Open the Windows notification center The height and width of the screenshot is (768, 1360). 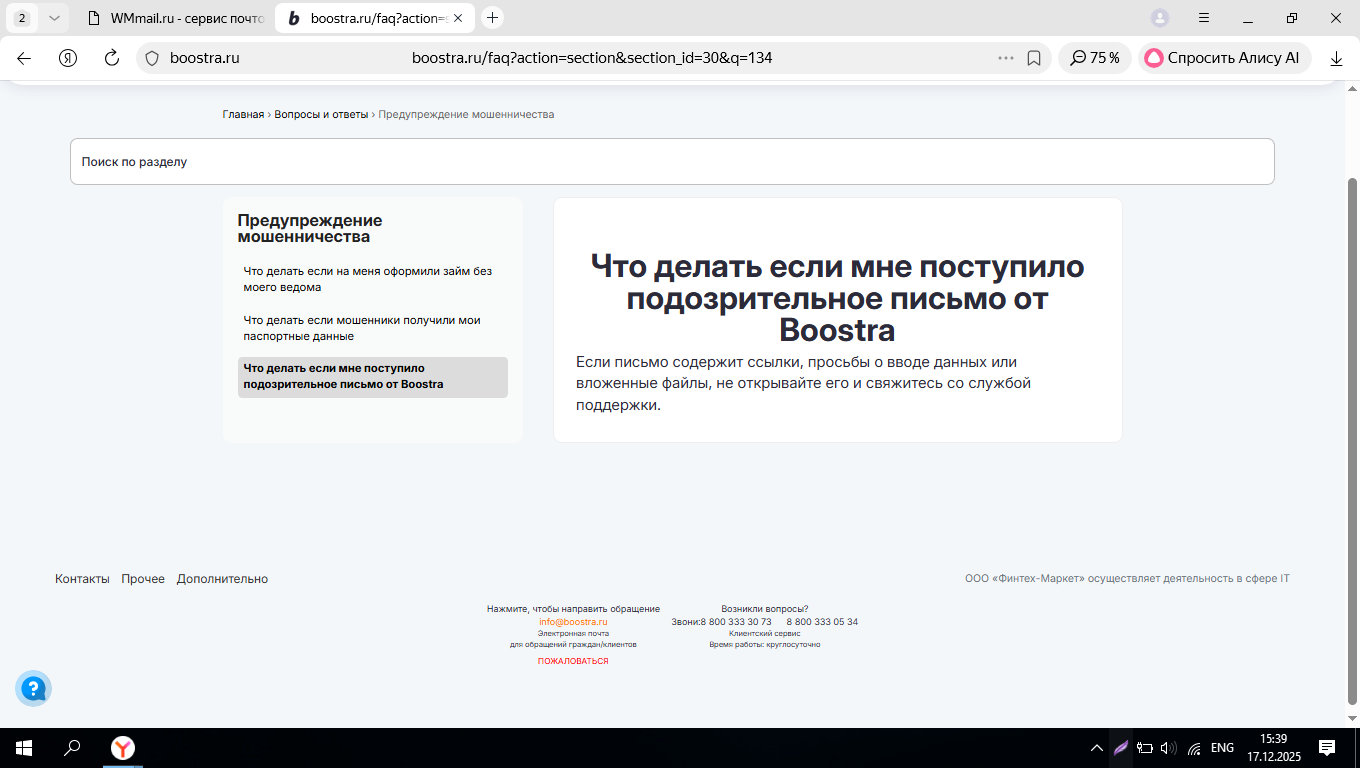pos(1327,747)
